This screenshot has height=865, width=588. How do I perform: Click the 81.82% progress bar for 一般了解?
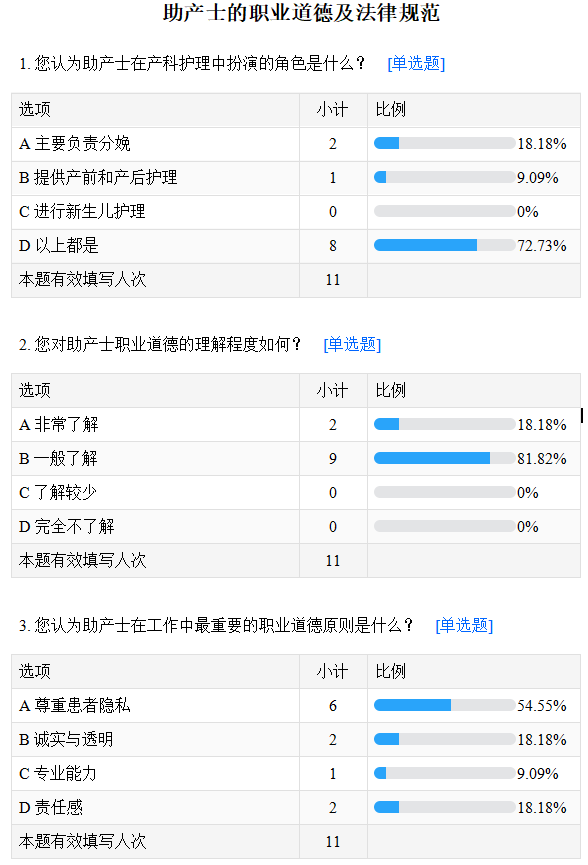[445, 458]
